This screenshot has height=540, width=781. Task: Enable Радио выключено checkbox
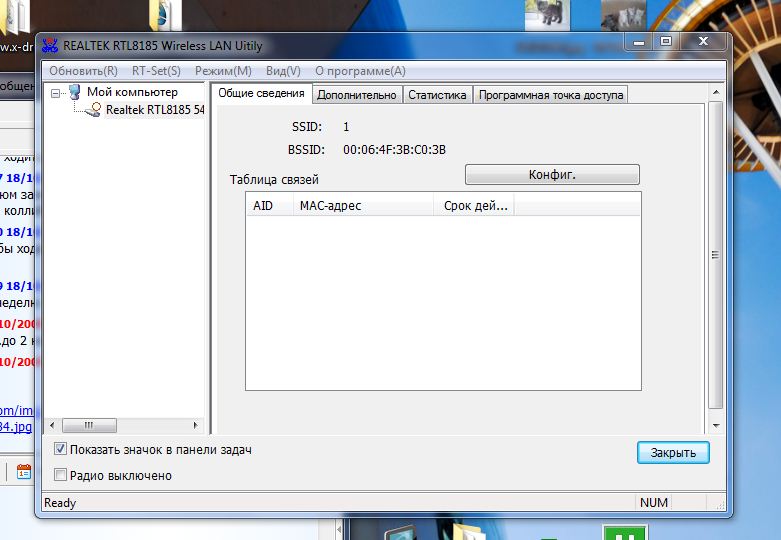60,475
